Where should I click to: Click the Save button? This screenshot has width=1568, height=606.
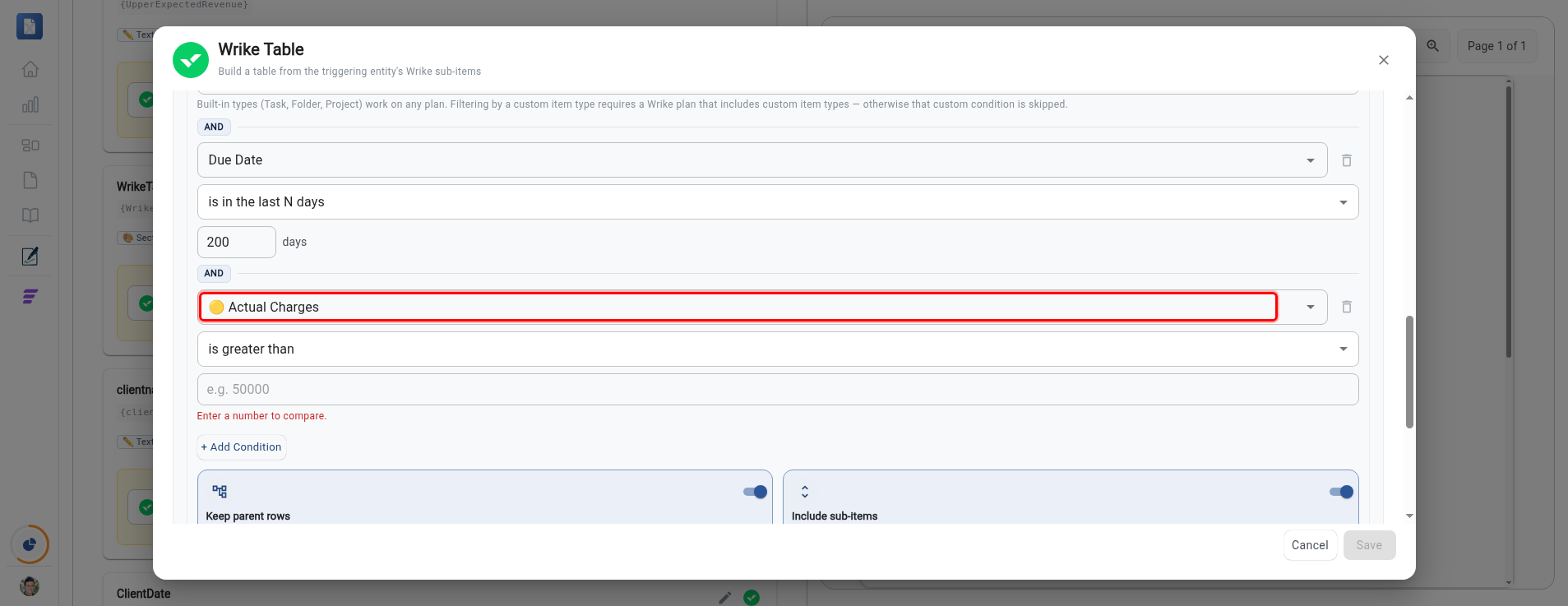[1369, 545]
